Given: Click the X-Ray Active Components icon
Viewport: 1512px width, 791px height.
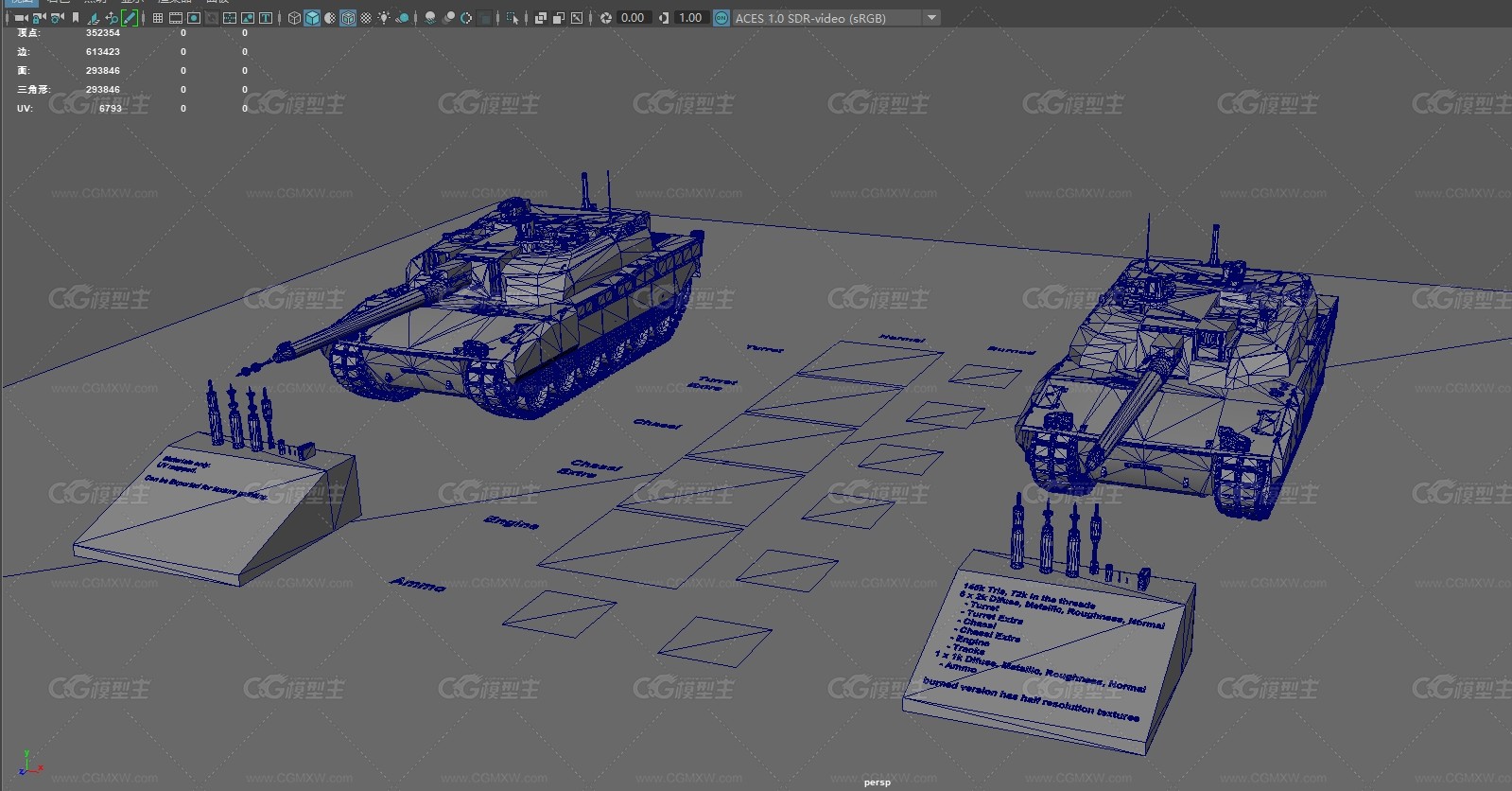Looking at the screenshot, I should pyautogui.click(x=559, y=18).
